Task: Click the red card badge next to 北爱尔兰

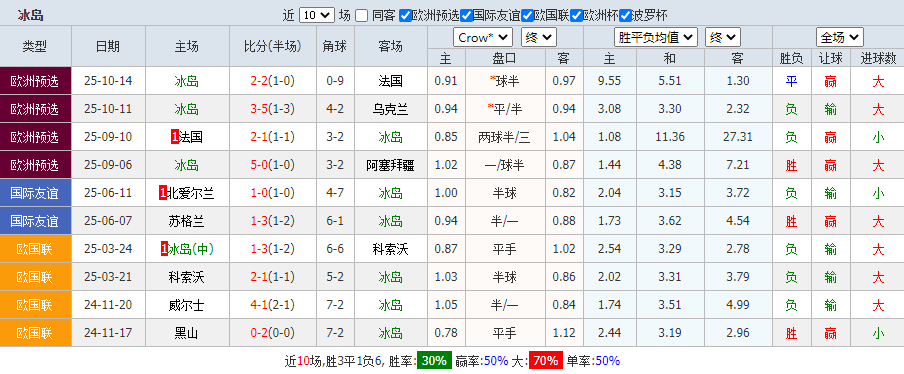Action: 163,194
